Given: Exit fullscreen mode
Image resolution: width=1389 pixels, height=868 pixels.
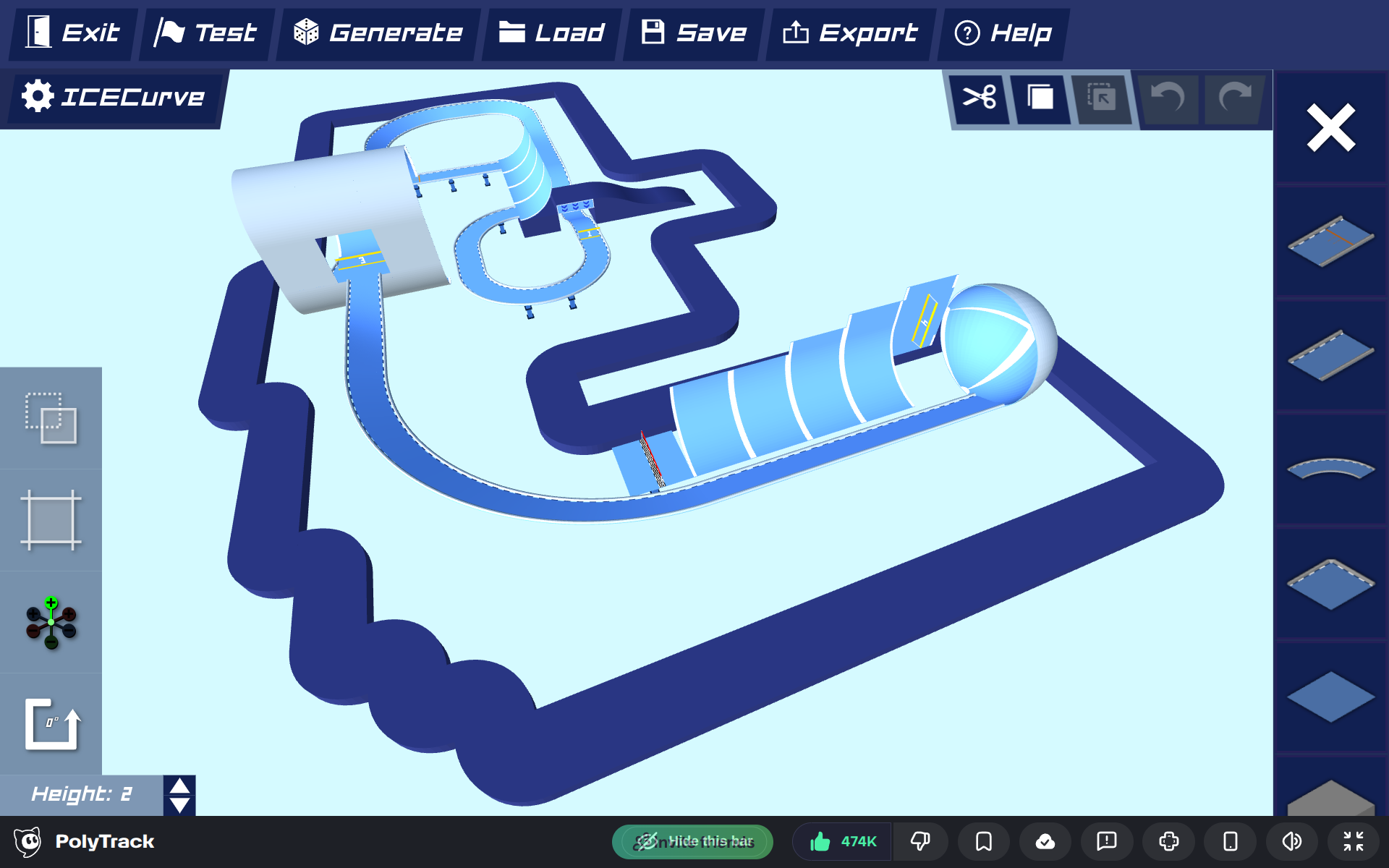Looking at the screenshot, I should click(1353, 842).
